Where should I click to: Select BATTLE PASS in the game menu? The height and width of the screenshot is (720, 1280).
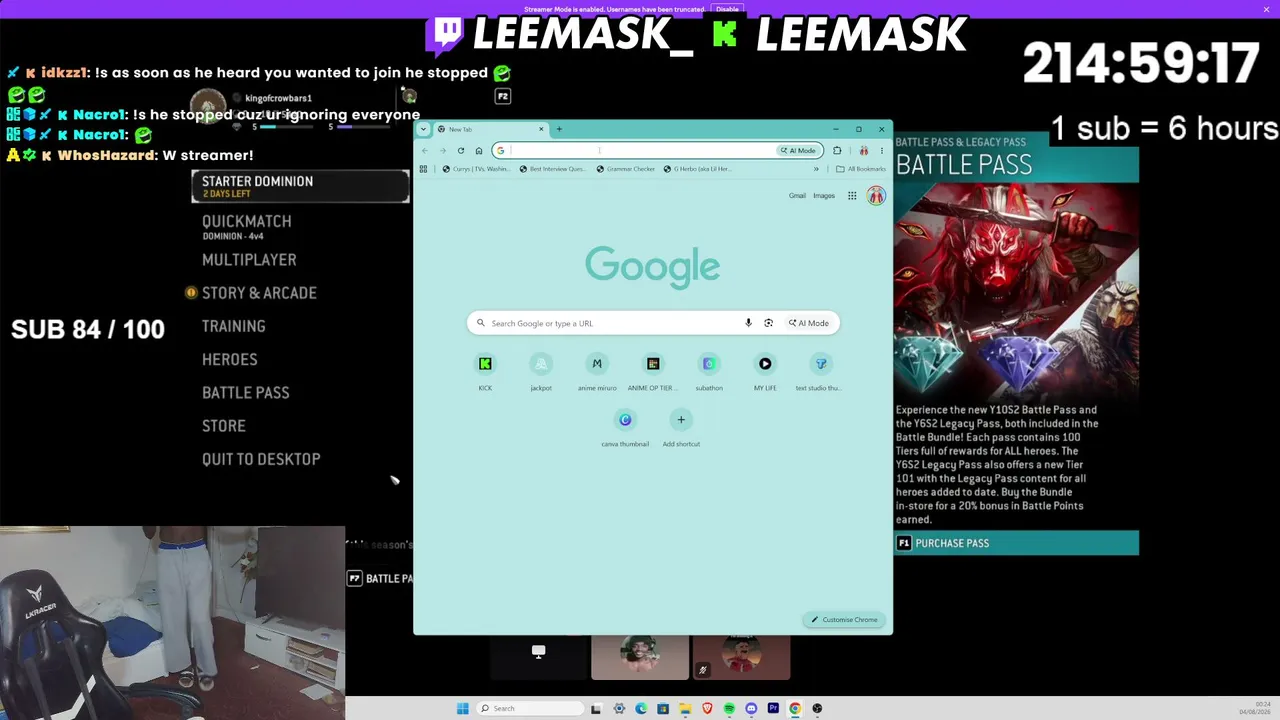point(246,393)
